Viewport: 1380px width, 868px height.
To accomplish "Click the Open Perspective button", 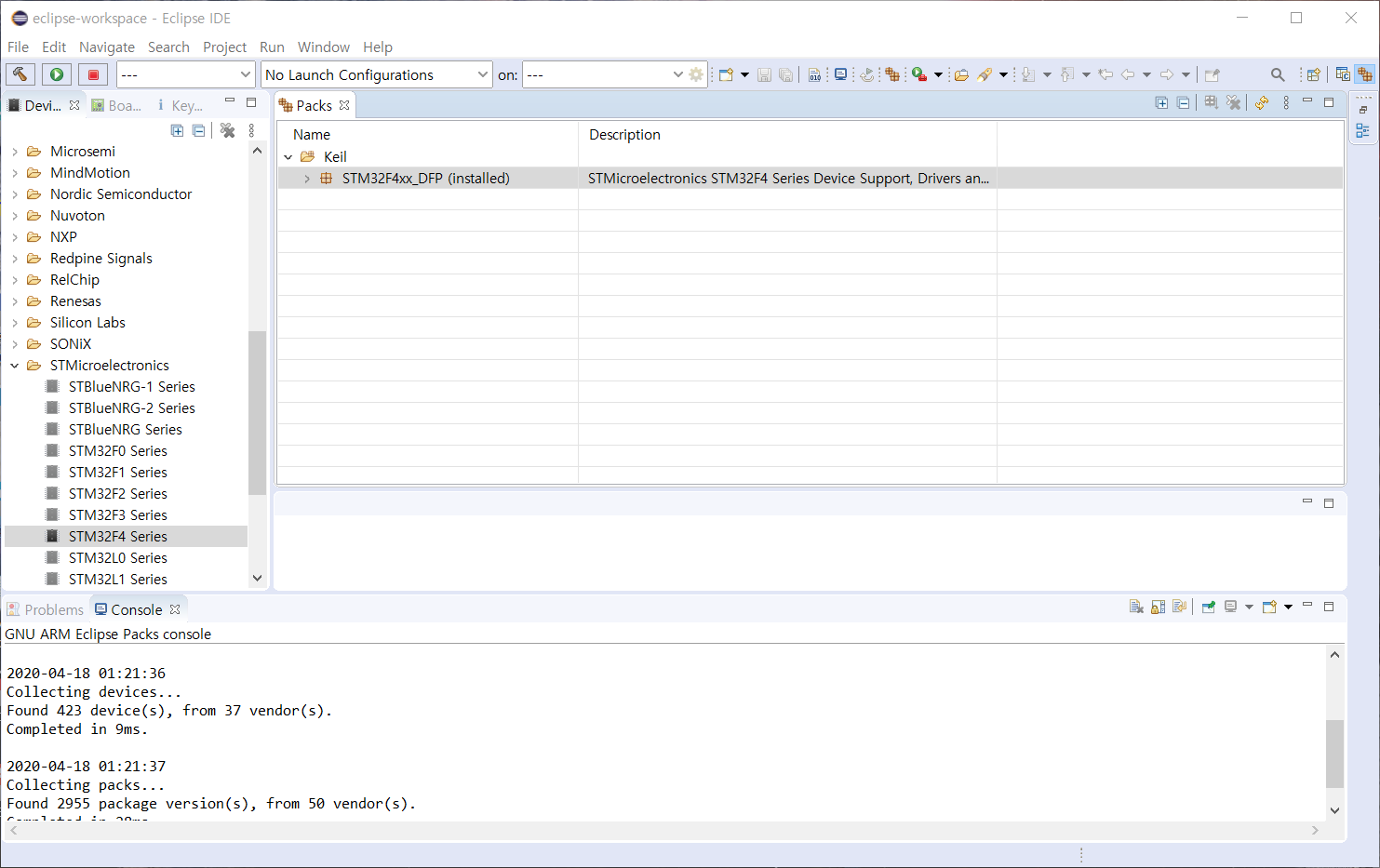I will 1314,74.
